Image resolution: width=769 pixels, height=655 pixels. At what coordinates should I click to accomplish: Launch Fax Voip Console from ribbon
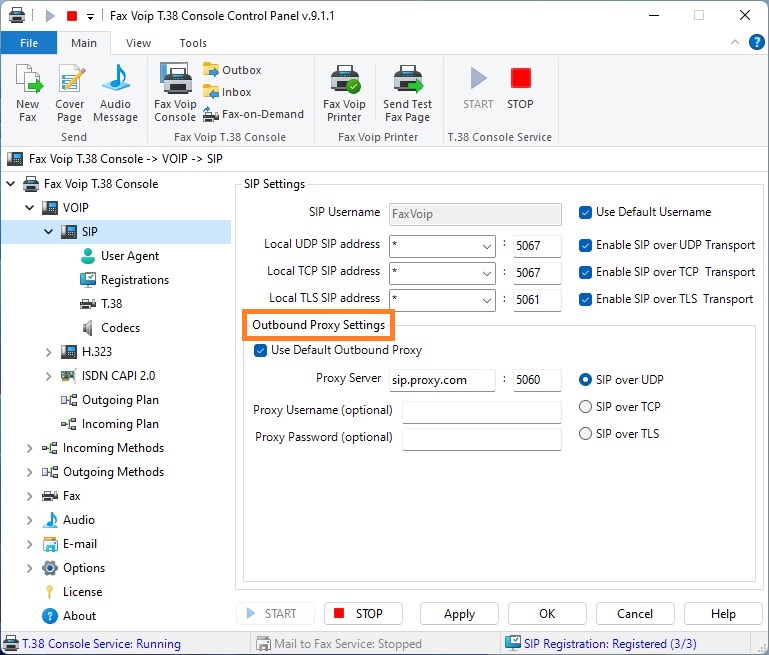pos(175,93)
